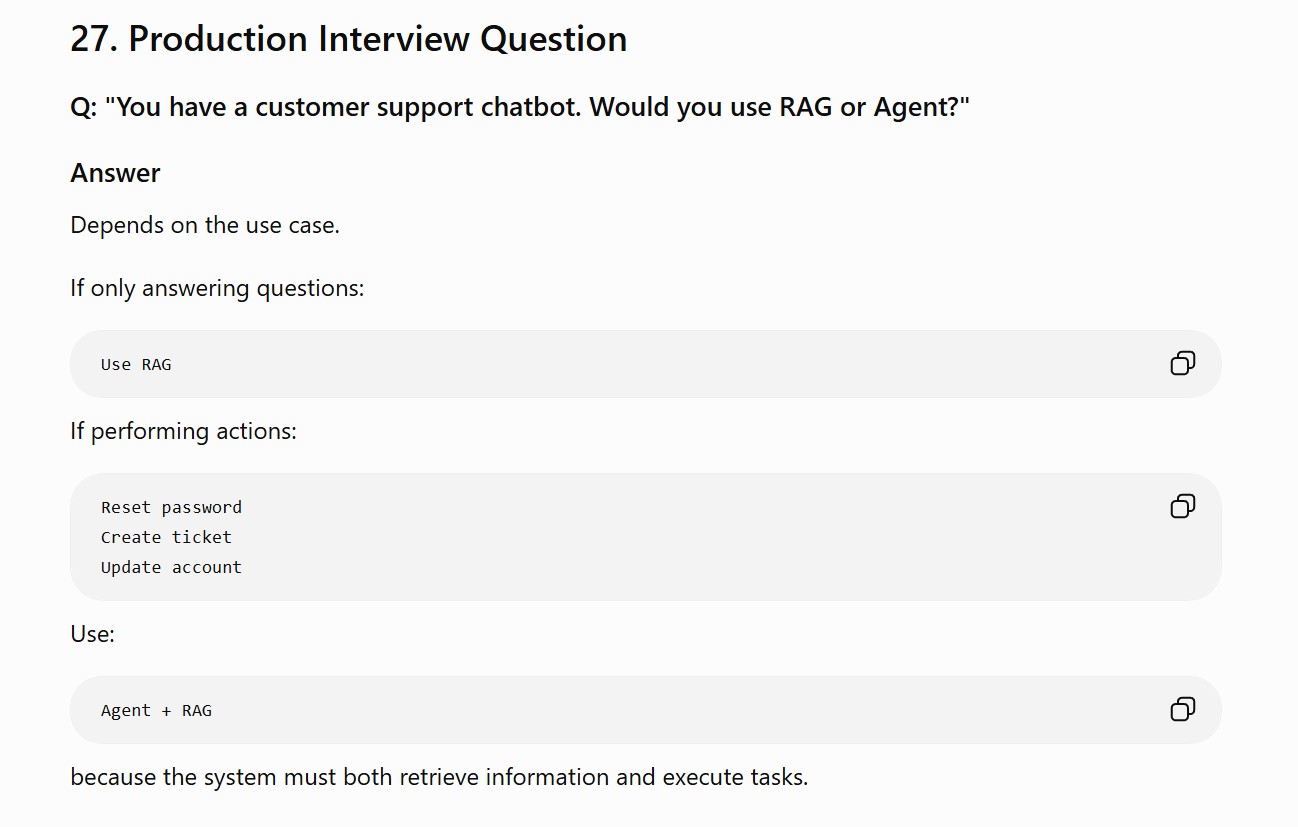Copy the "Agent + RAG" code block
The width and height of the screenshot is (1298, 827).
[x=1182, y=709]
